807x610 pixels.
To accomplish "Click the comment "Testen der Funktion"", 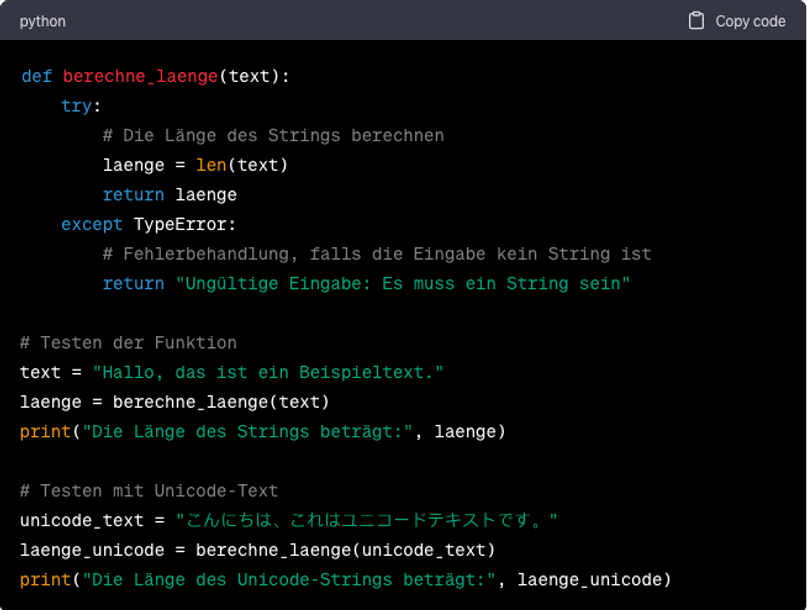I will tap(128, 343).
